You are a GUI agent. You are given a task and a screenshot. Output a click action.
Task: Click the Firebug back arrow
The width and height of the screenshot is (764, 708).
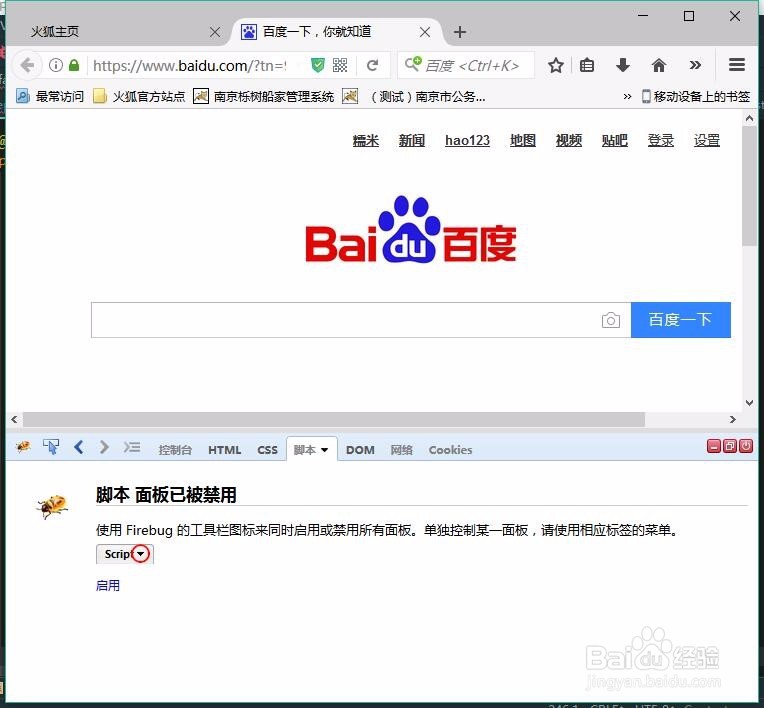(79, 447)
